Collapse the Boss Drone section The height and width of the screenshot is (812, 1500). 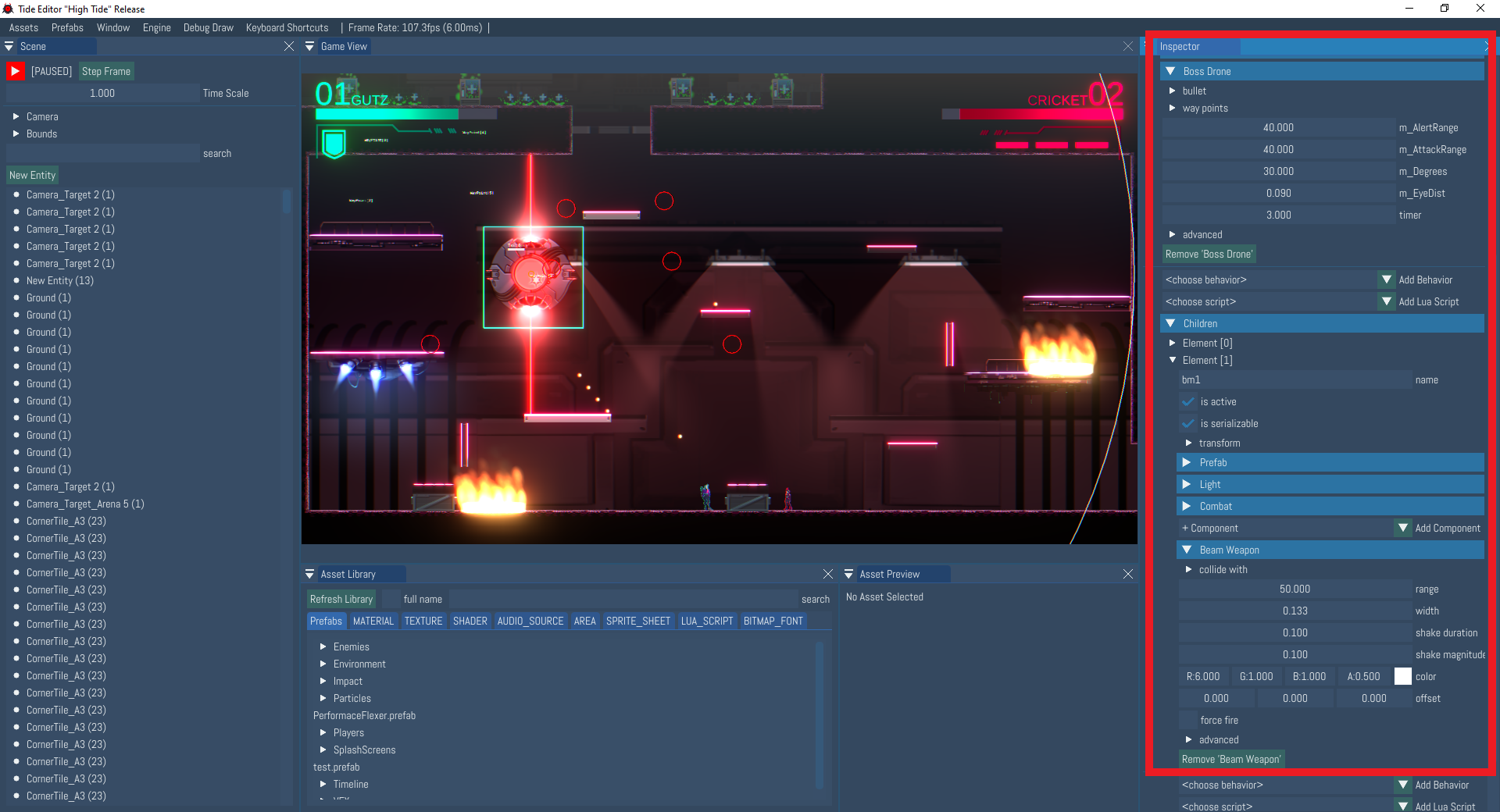point(1170,72)
